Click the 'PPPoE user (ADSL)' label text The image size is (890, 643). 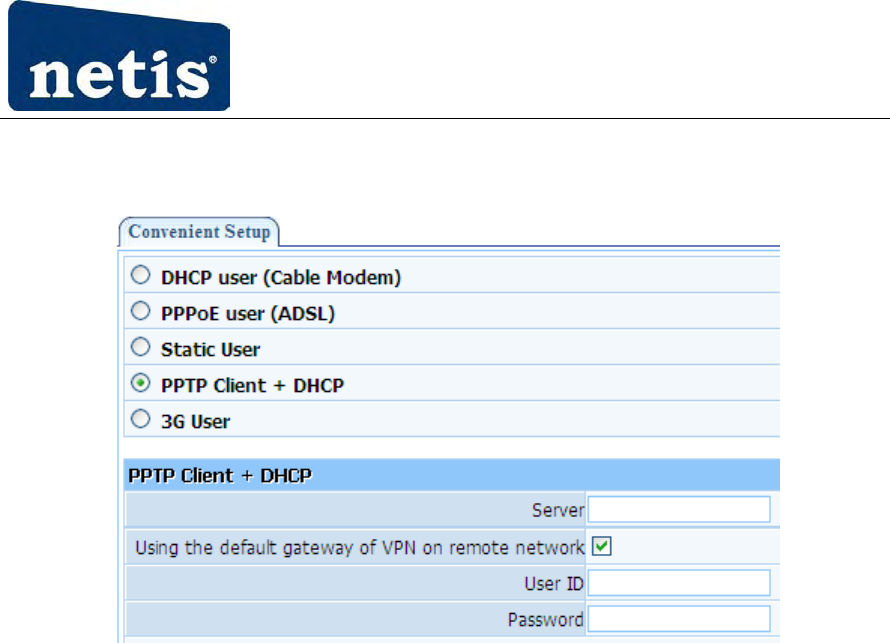click(248, 313)
